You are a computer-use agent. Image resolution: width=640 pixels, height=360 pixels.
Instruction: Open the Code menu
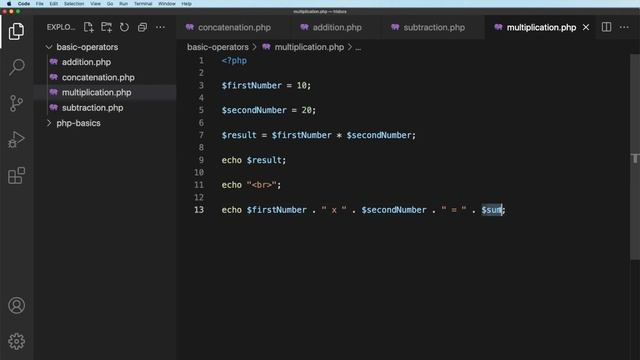(x=24, y=4)
